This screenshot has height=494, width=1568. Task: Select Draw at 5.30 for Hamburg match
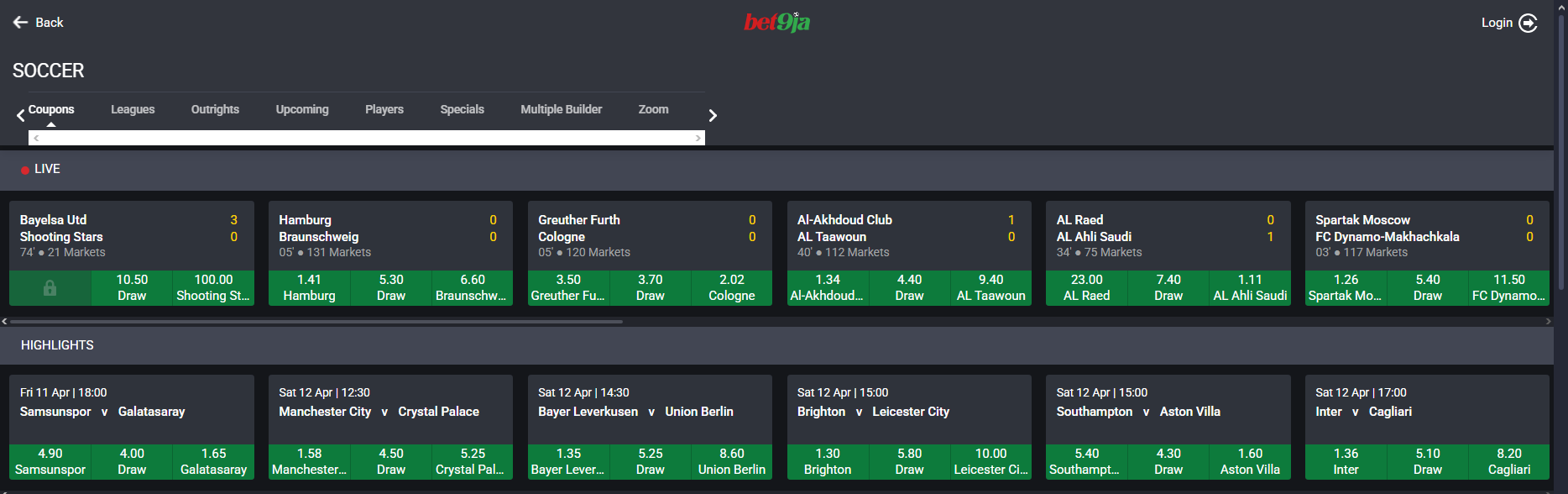coord(391,288)
